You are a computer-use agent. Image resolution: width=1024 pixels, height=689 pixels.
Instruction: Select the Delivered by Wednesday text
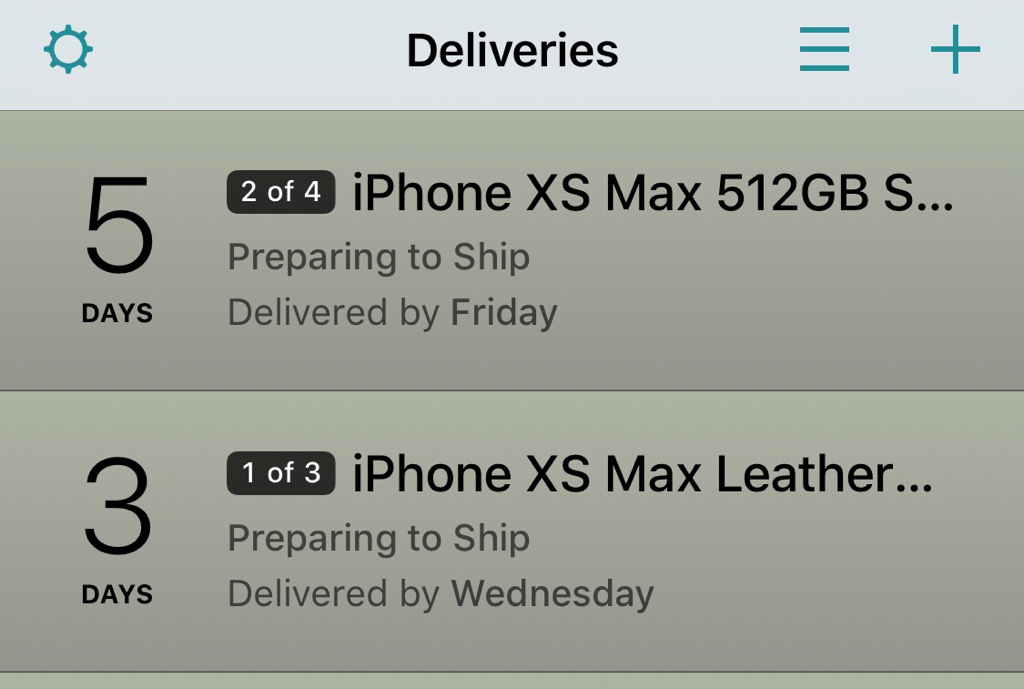(x=440, y=594)
